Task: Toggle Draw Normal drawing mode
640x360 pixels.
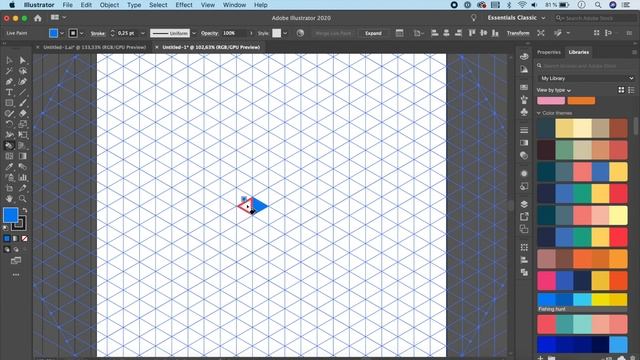Action: (x=7, y=249)
